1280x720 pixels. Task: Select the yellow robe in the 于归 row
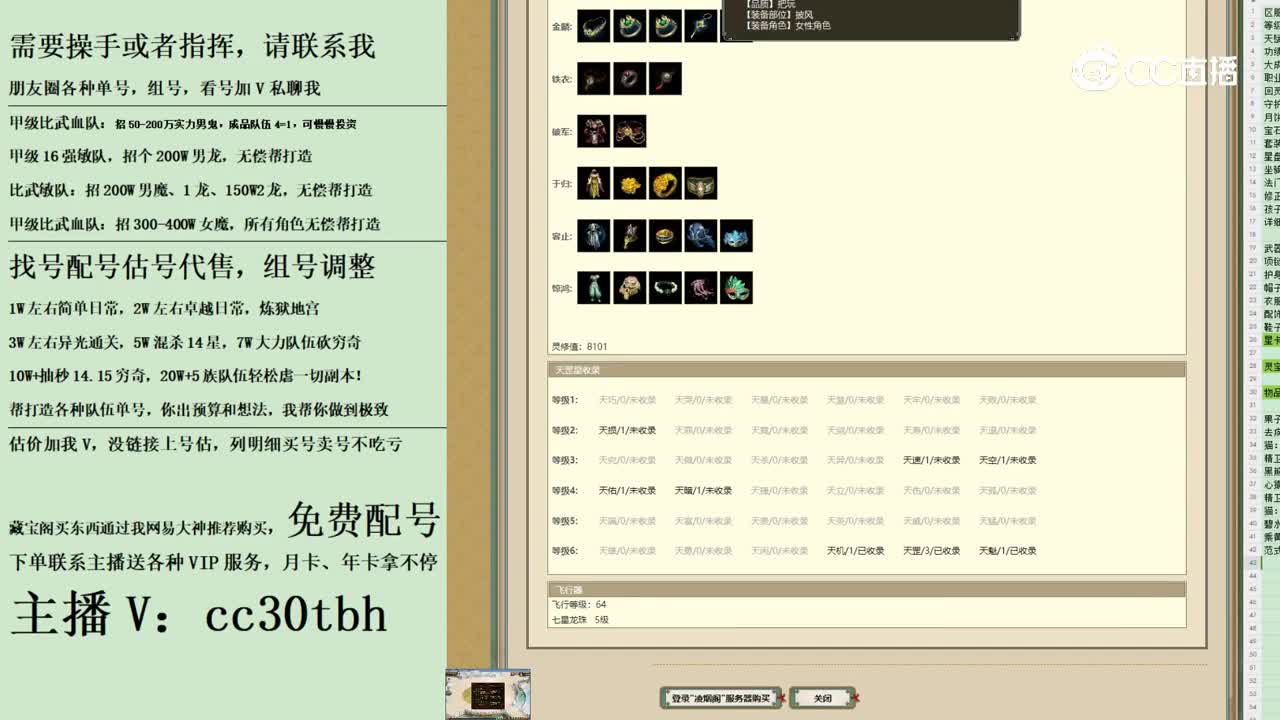pos(593,183)
